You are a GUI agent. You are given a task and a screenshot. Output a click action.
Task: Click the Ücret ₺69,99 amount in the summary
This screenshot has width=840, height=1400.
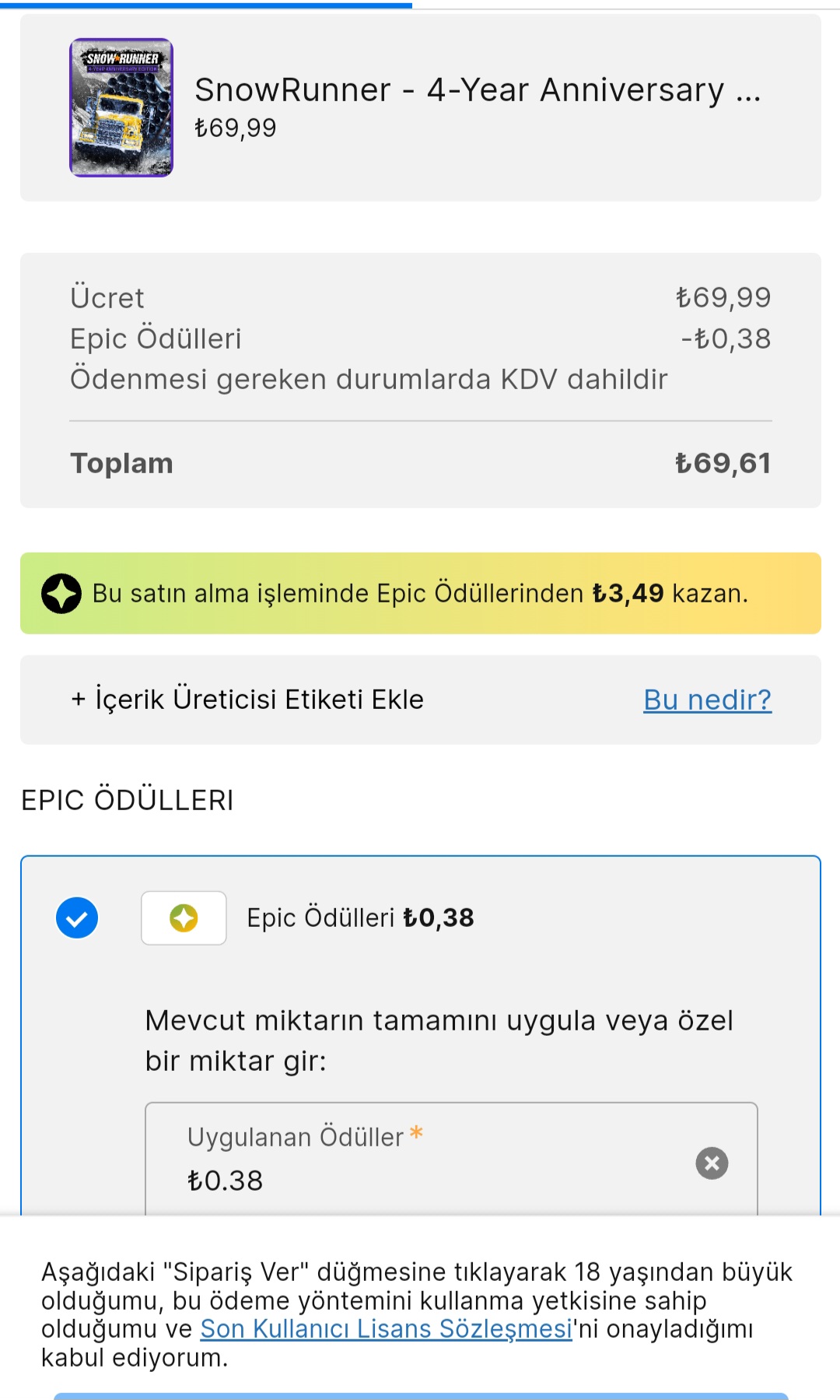(x=723, y=297)
